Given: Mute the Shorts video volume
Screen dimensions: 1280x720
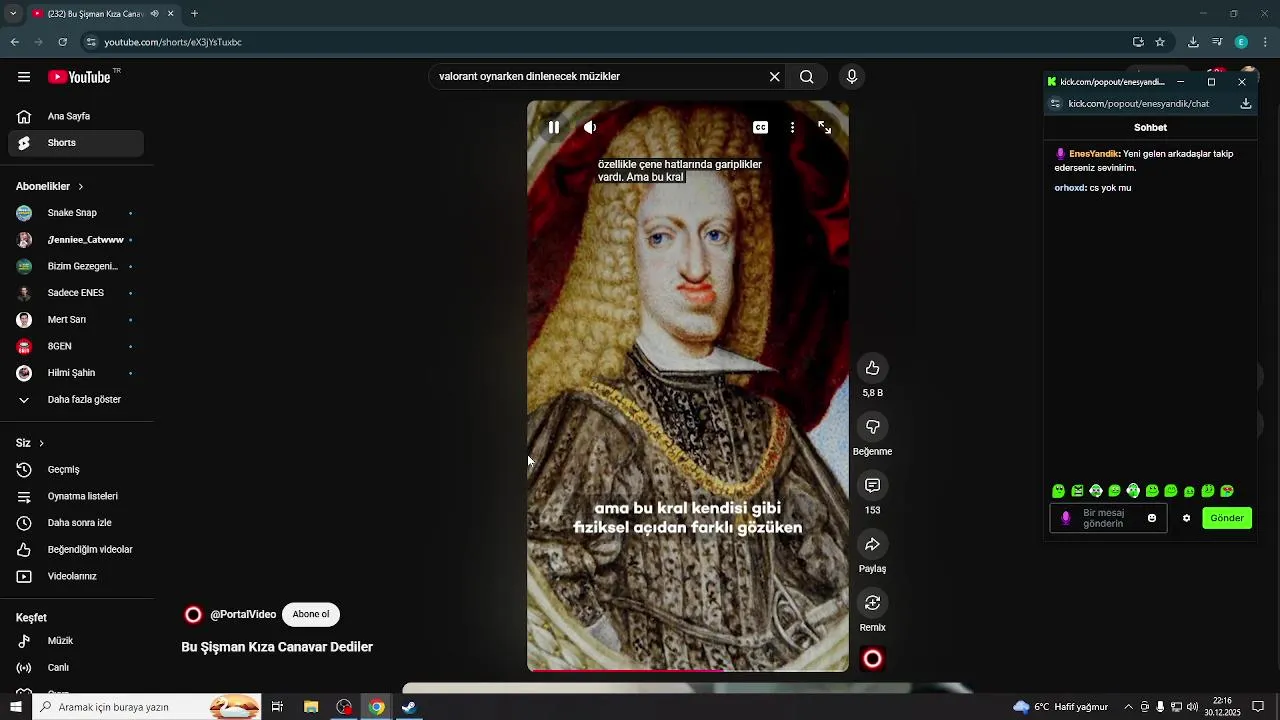Looking at the screenshot, I should pyautogui.click(x=590, y=127).
